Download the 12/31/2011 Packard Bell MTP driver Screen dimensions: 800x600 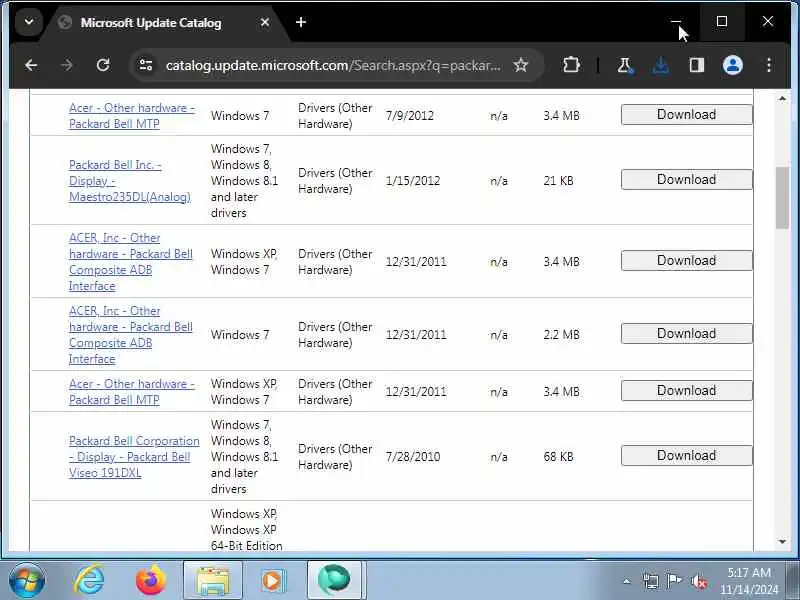coord(686,391)
